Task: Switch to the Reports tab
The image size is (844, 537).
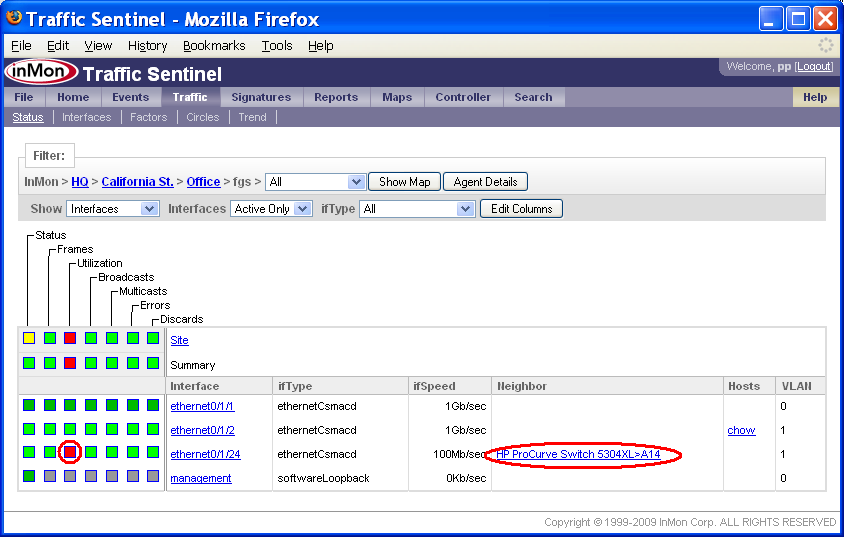Action: [x=336, y=97]
